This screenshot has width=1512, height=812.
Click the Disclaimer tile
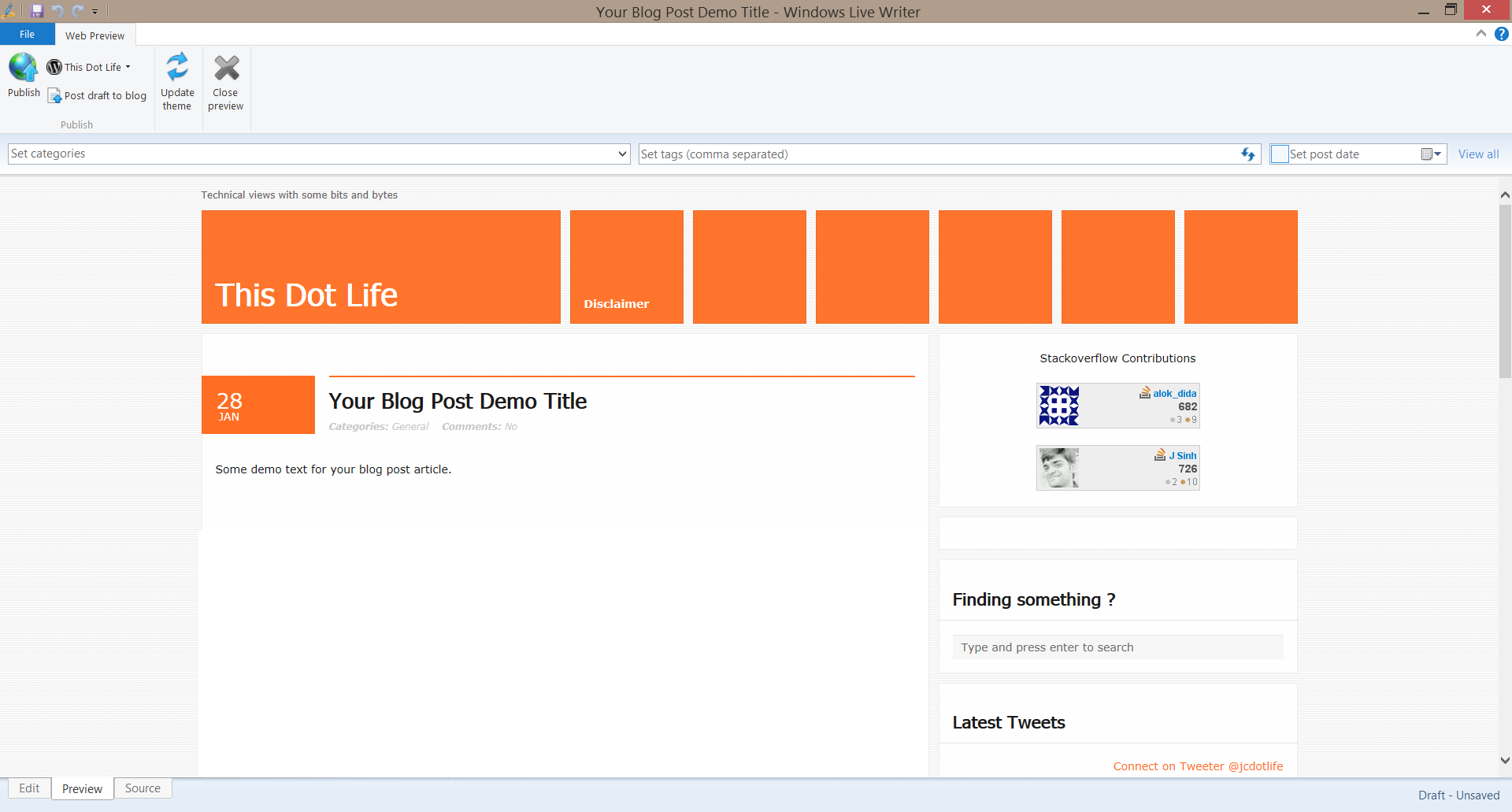[627, 267]
